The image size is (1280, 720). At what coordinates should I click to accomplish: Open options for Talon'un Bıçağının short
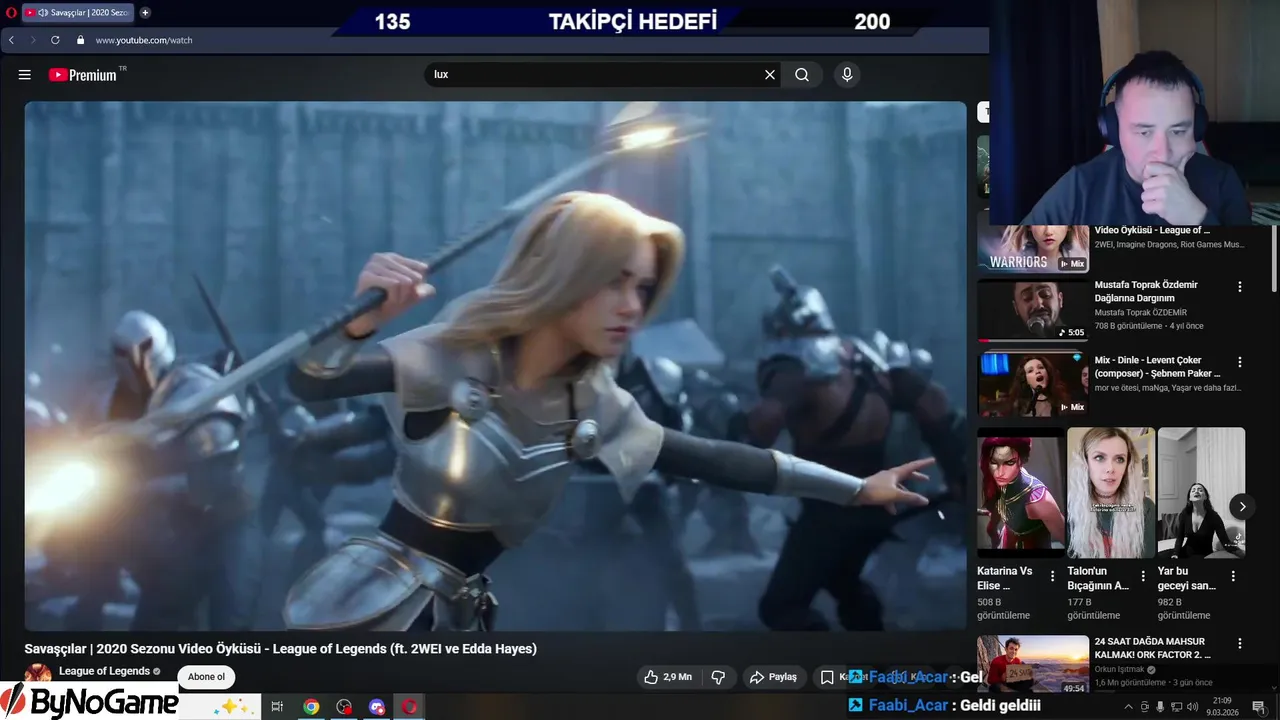pyautogui.click(x=1143, y=576)
